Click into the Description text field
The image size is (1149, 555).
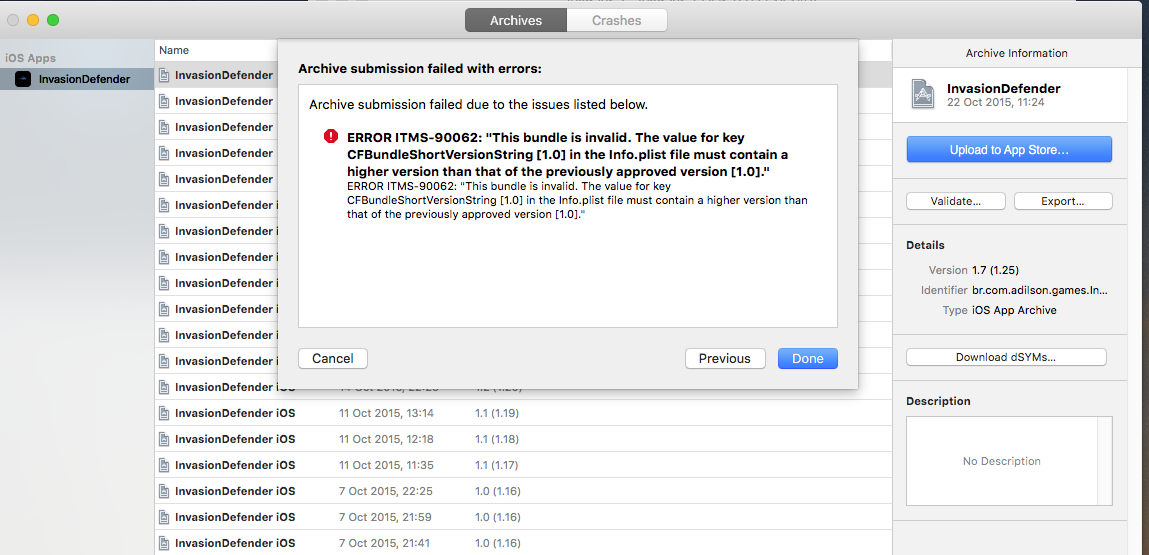(1009, 461)
